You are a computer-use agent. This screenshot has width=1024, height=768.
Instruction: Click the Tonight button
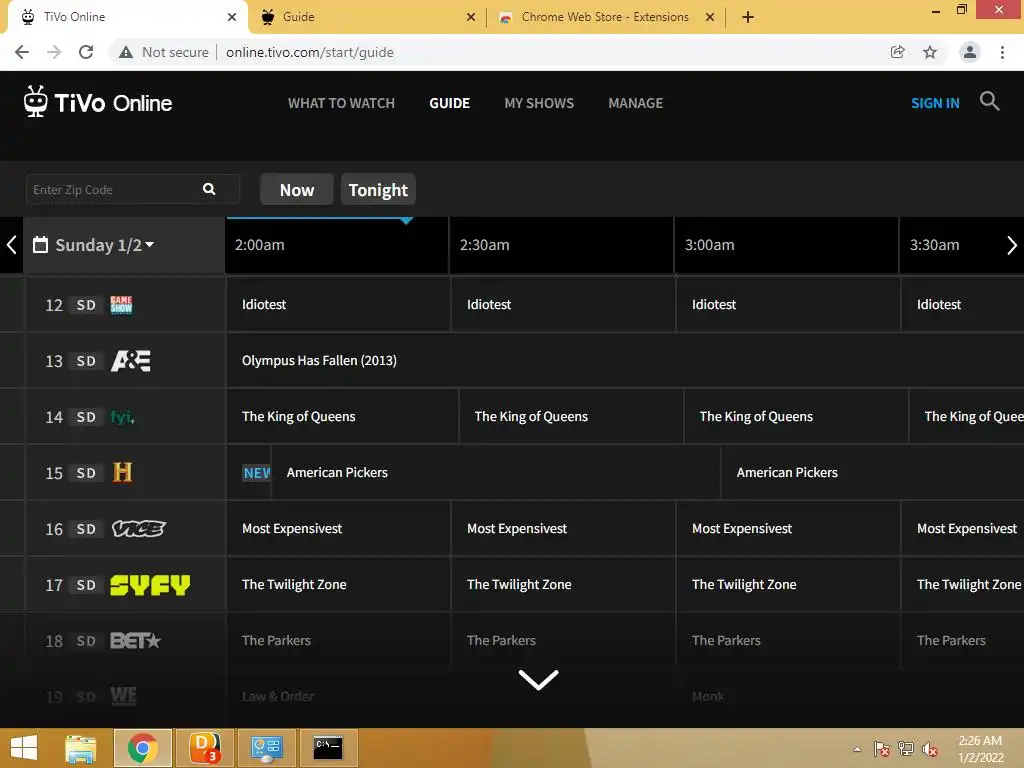click(x=378, y=189)
